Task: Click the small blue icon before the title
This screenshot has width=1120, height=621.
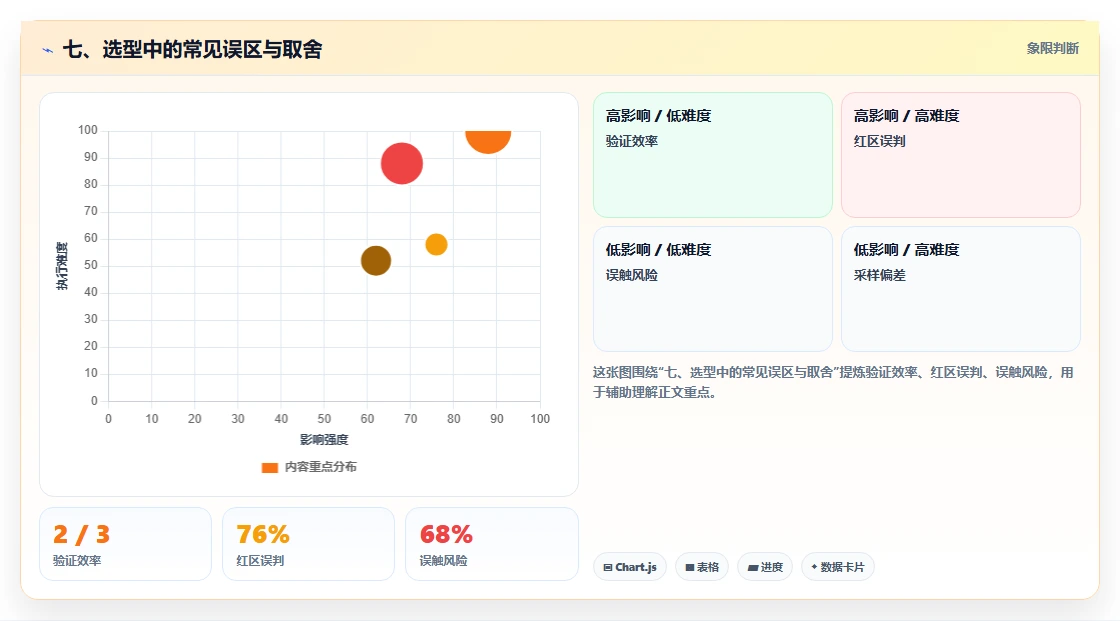Action: tap(48, 50)
